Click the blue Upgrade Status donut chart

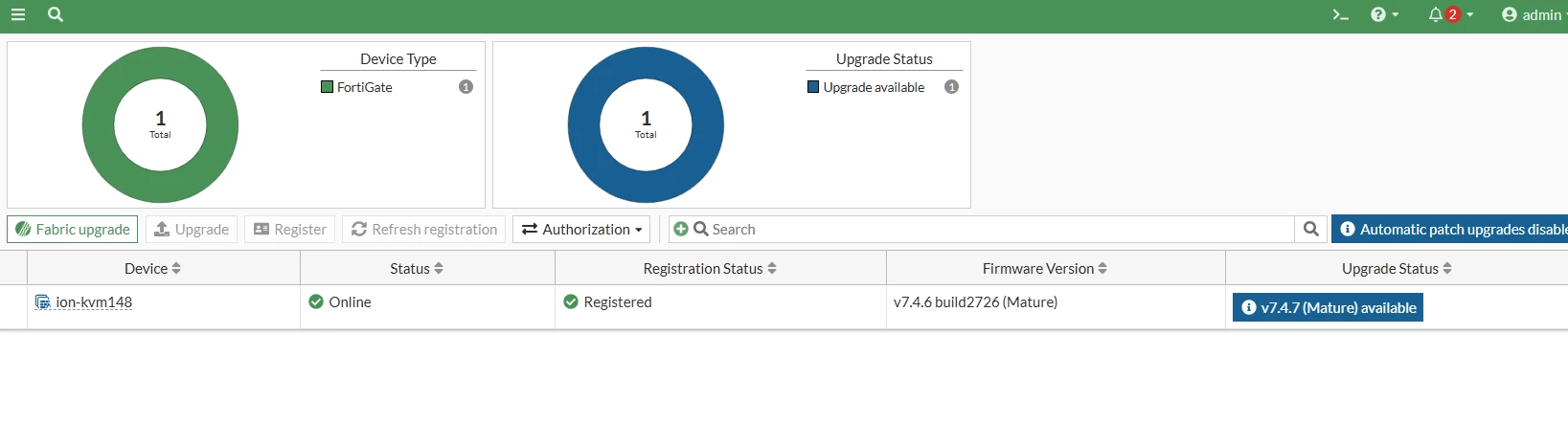point(646,124)
